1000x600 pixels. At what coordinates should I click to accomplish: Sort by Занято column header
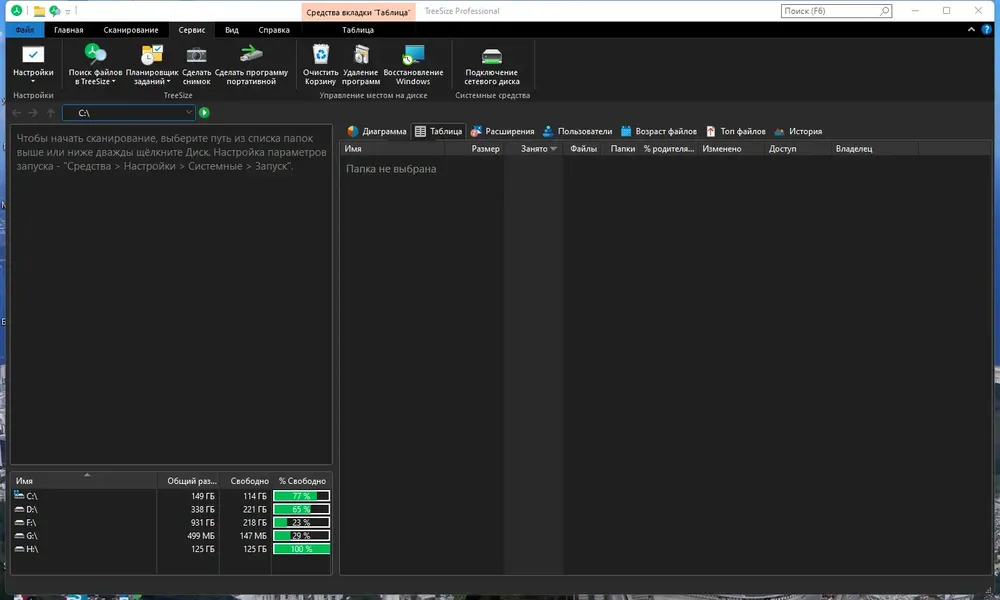534,149
